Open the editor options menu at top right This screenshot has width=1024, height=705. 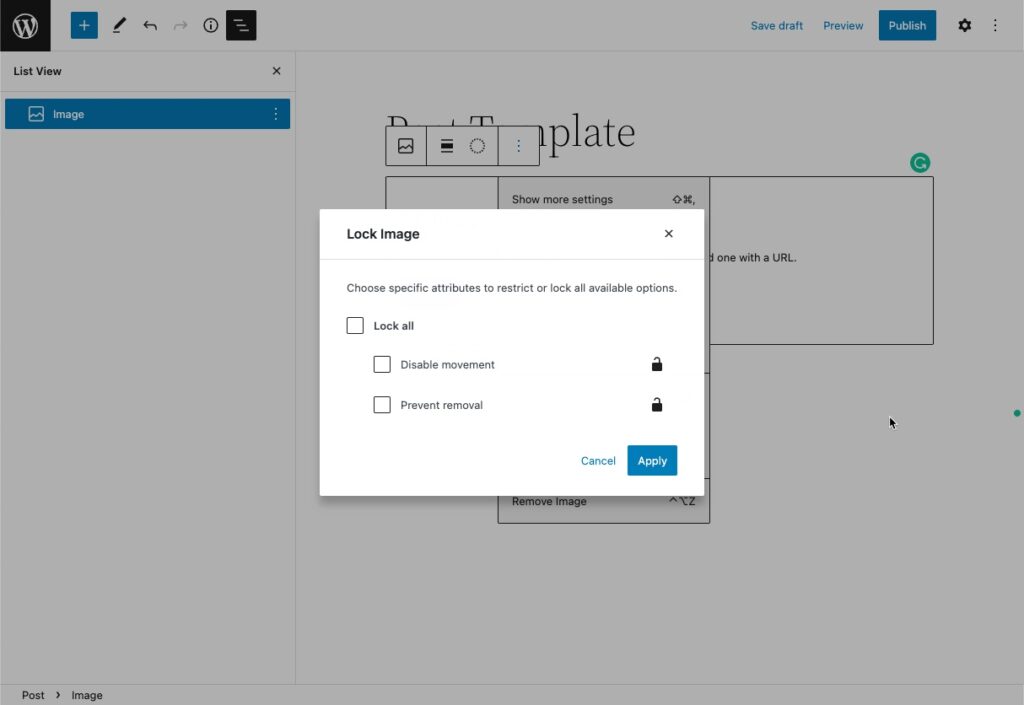coord(995,25)
